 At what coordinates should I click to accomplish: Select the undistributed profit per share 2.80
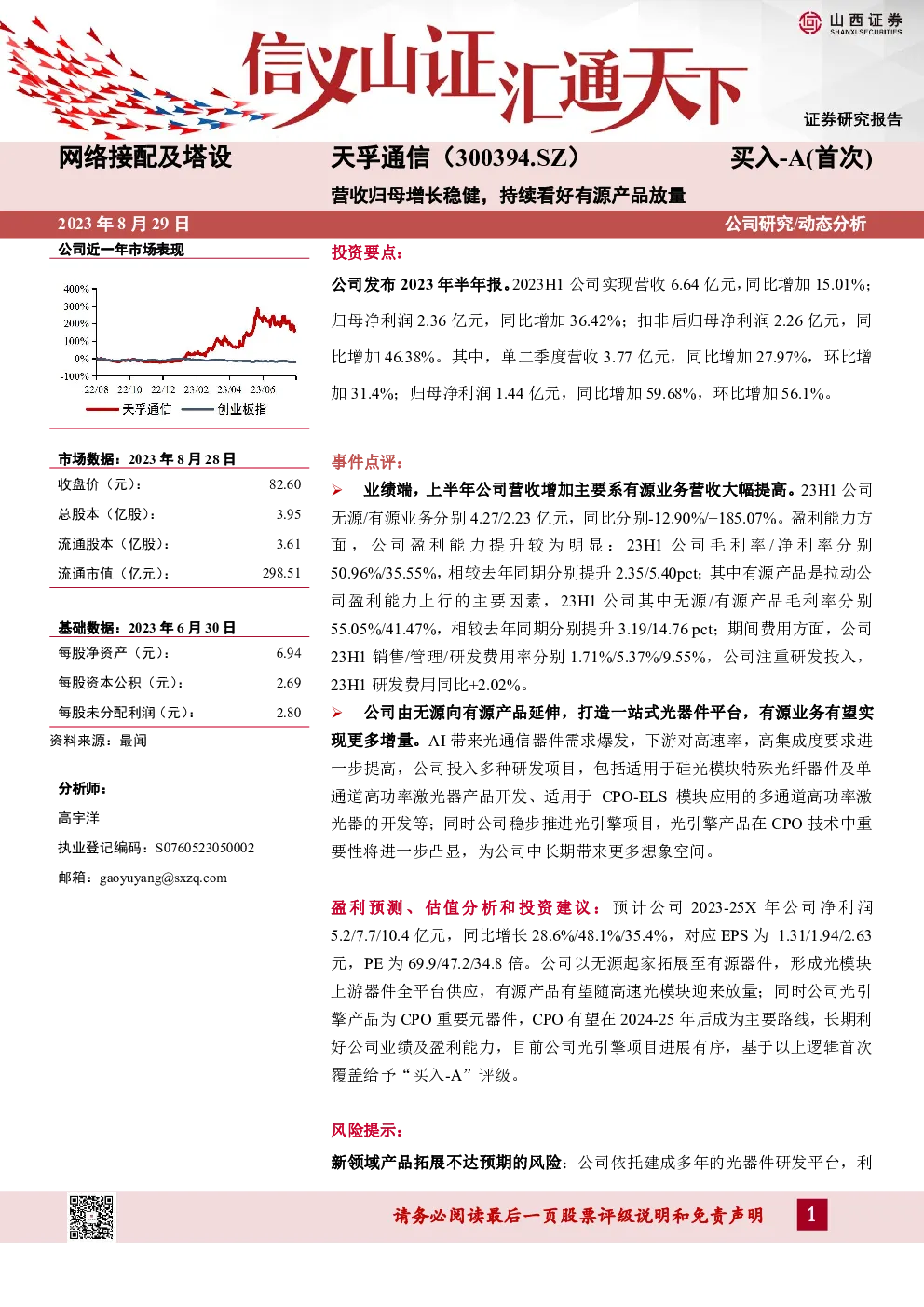[289, 713]
